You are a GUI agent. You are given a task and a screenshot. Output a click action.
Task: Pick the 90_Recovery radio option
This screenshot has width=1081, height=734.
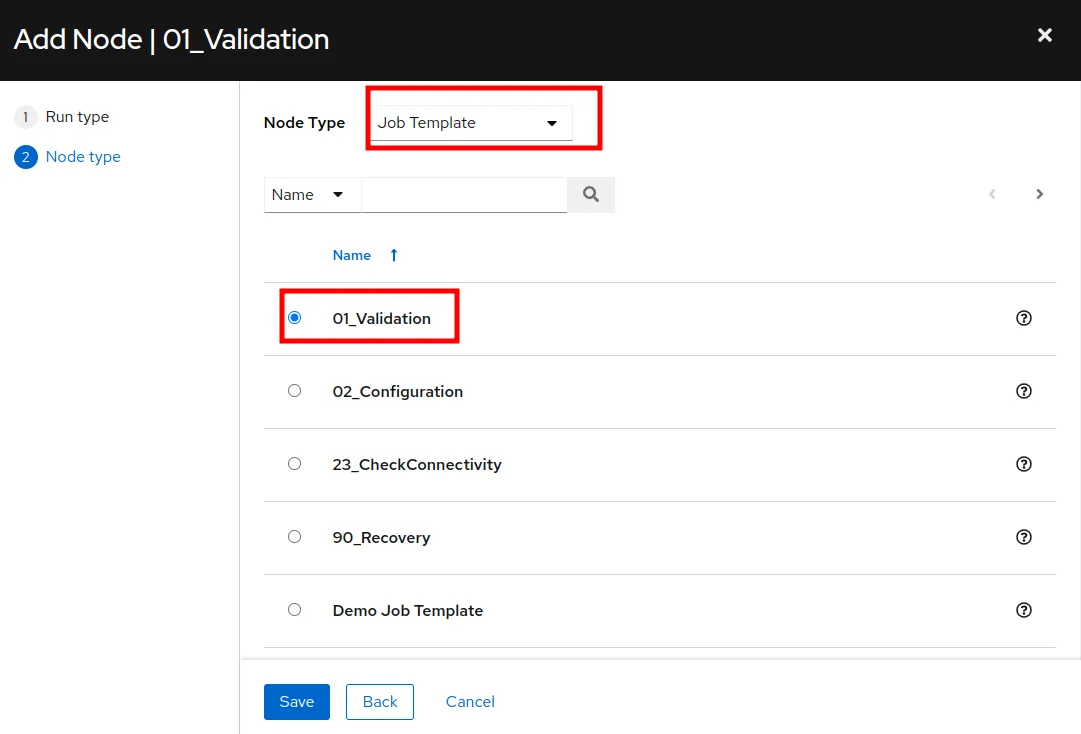(294, 537)
